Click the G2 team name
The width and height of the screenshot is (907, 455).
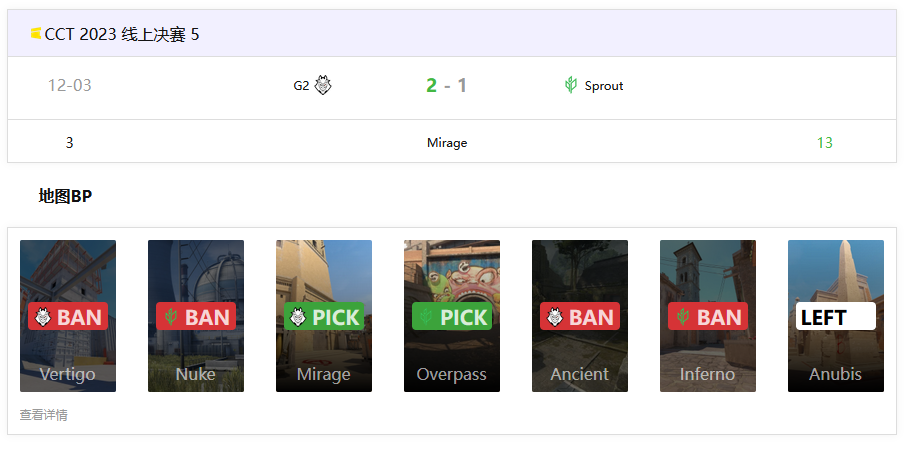(x=301, y=86)
